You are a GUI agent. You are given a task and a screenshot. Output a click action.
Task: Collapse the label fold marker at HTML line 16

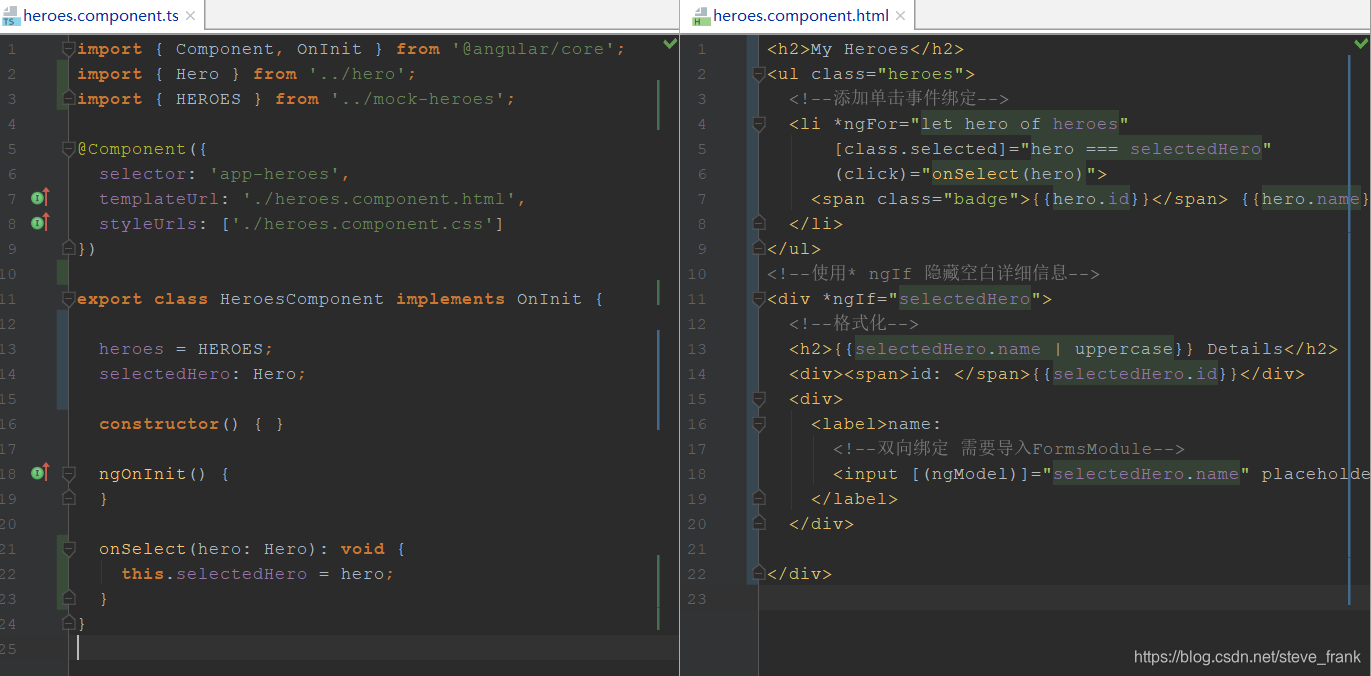[x=759, y=423]
